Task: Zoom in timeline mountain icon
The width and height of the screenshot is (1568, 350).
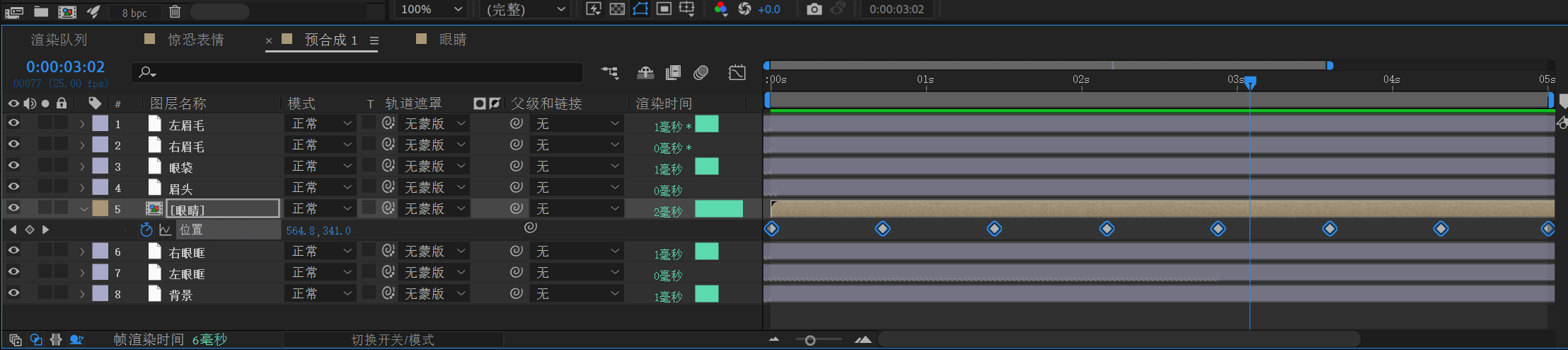Action: coord(863,340)
